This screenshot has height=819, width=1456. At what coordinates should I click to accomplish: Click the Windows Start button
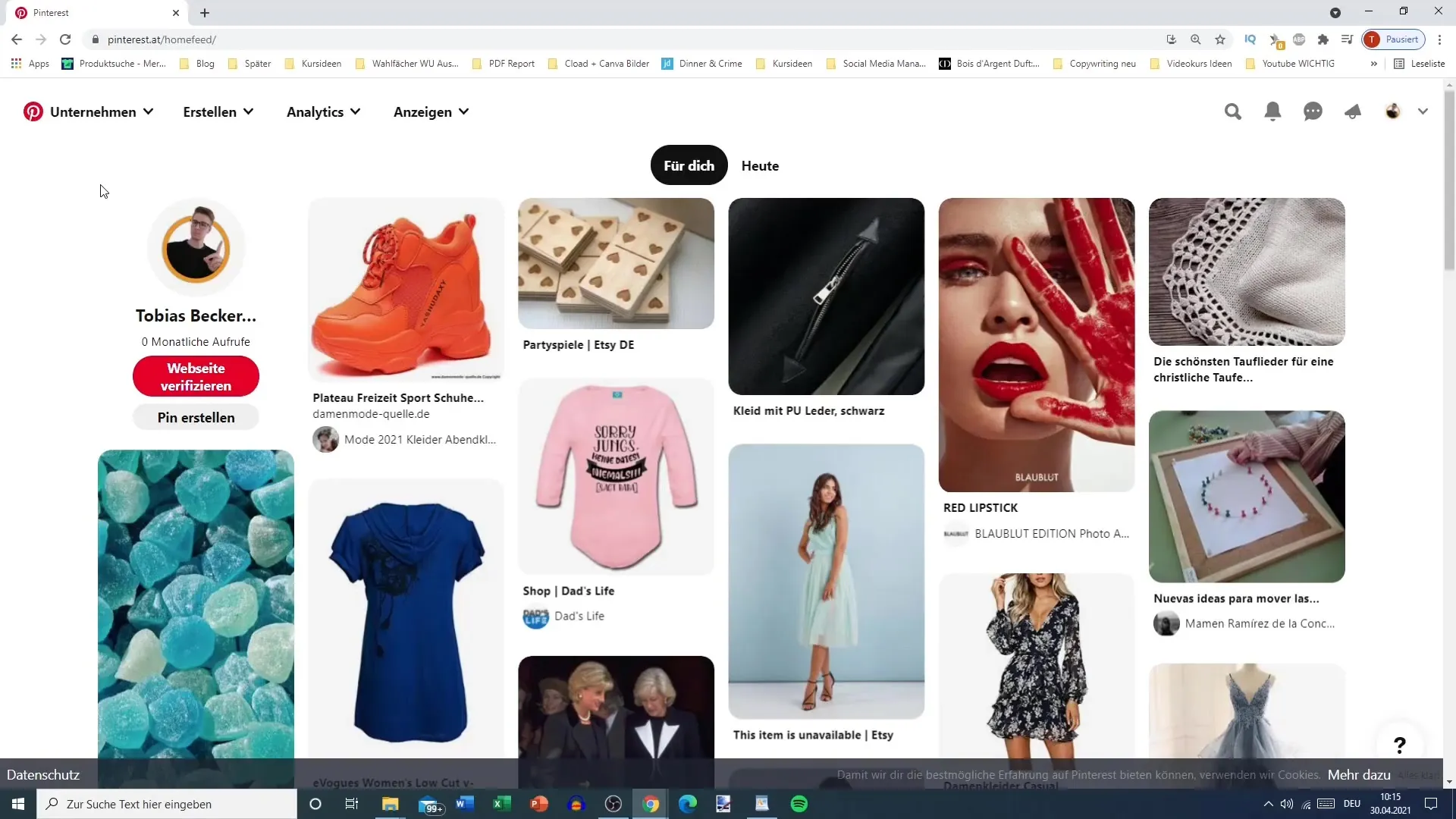[18, 804]
